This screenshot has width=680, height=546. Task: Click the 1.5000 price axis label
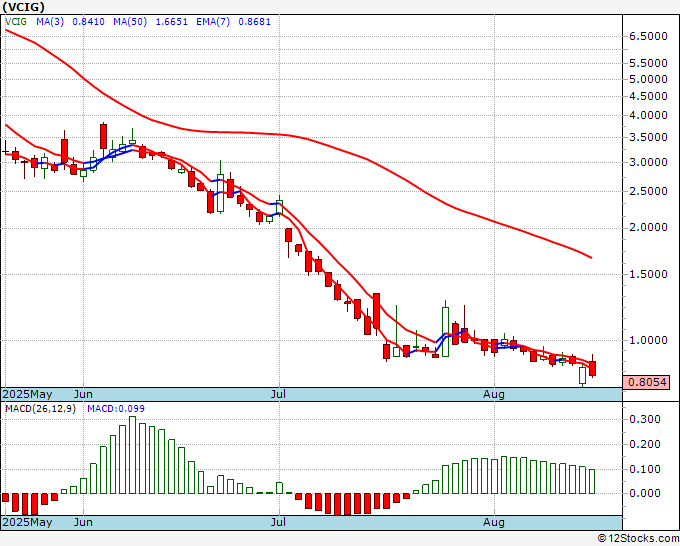click(x=648, y=274)
